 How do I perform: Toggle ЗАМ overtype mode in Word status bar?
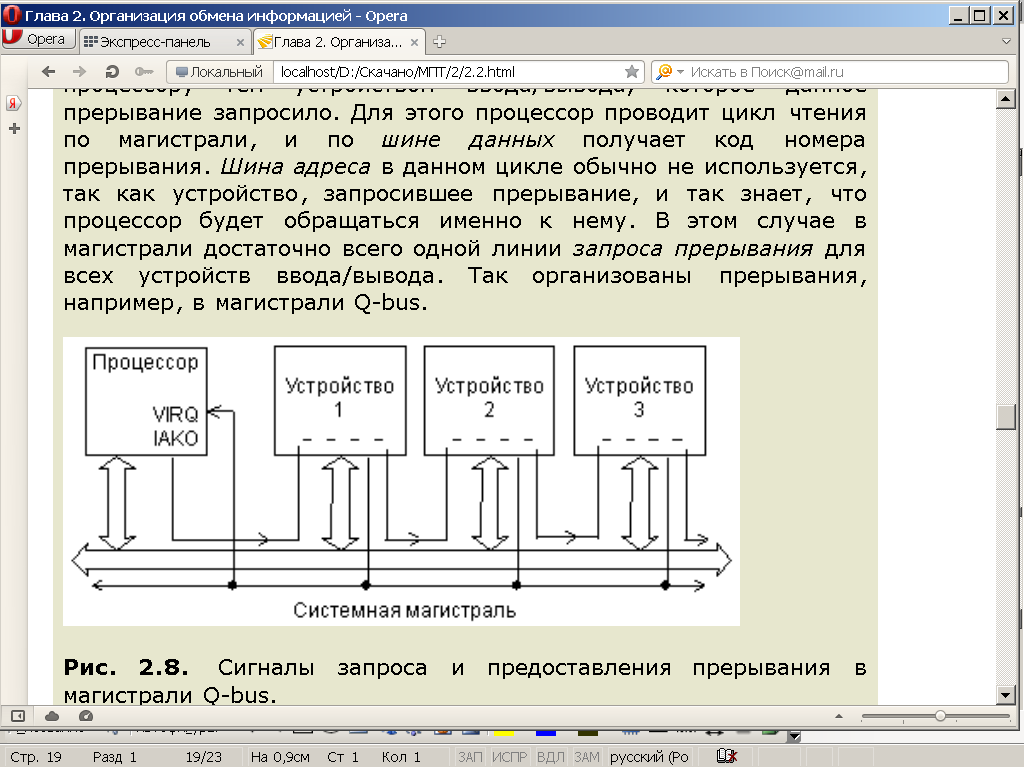pyautogui.click(x=586, y=757)
